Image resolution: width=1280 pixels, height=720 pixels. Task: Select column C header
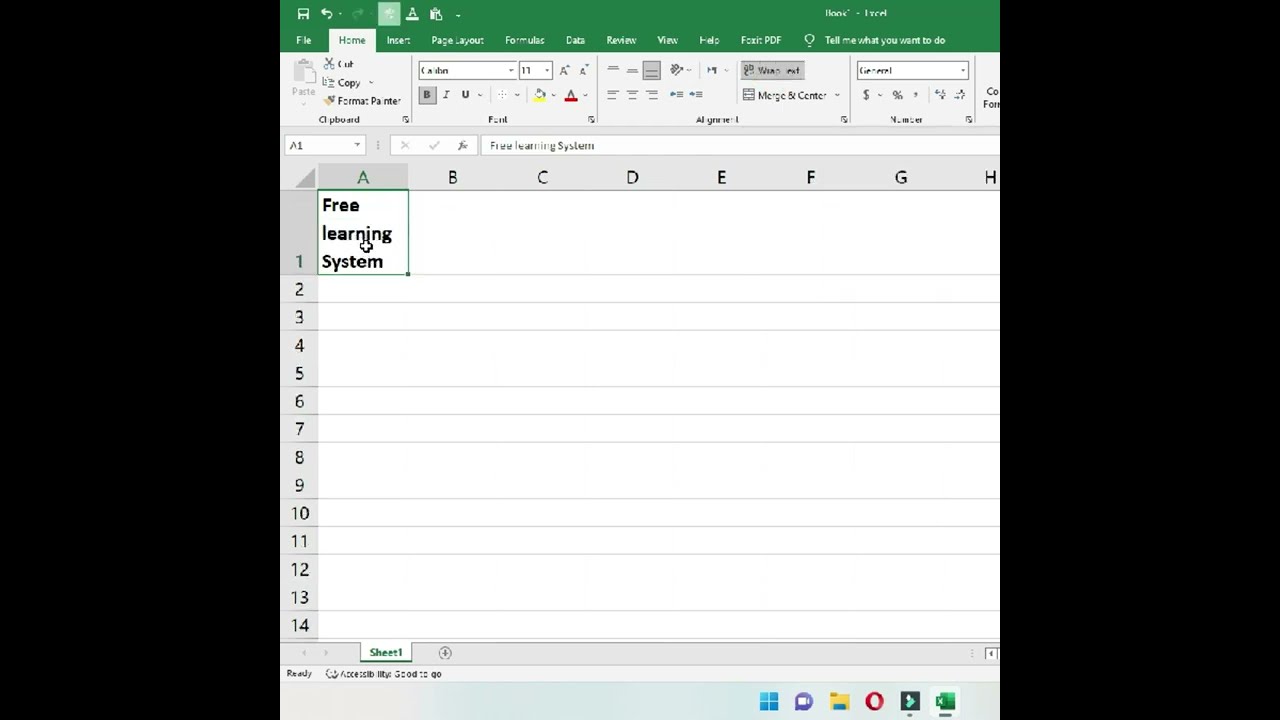[x=542, y=177]
